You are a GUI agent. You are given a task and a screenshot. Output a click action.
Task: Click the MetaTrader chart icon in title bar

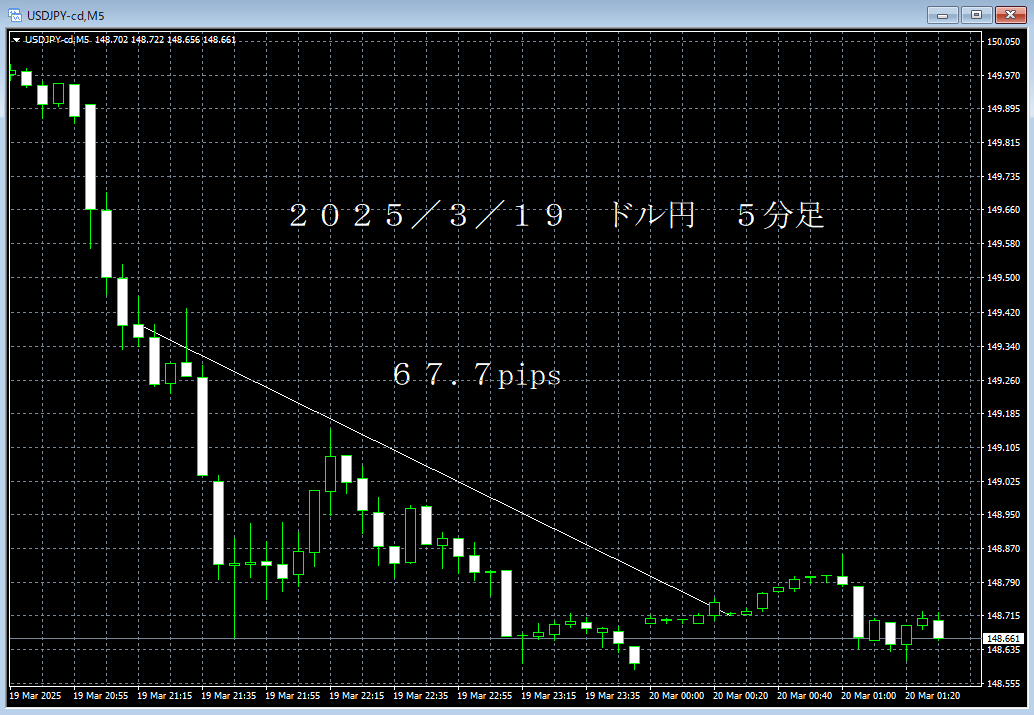(x=13, y=14)
